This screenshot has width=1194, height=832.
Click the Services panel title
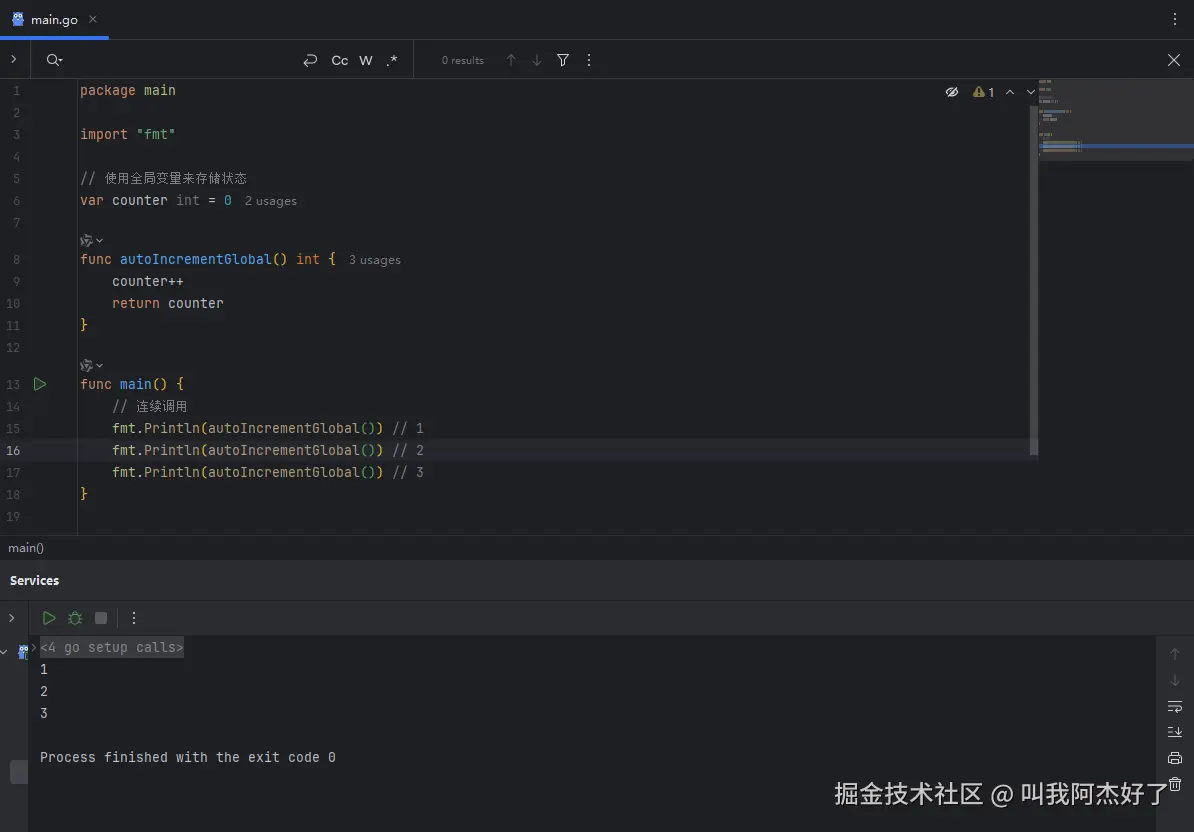coord(34,581)
